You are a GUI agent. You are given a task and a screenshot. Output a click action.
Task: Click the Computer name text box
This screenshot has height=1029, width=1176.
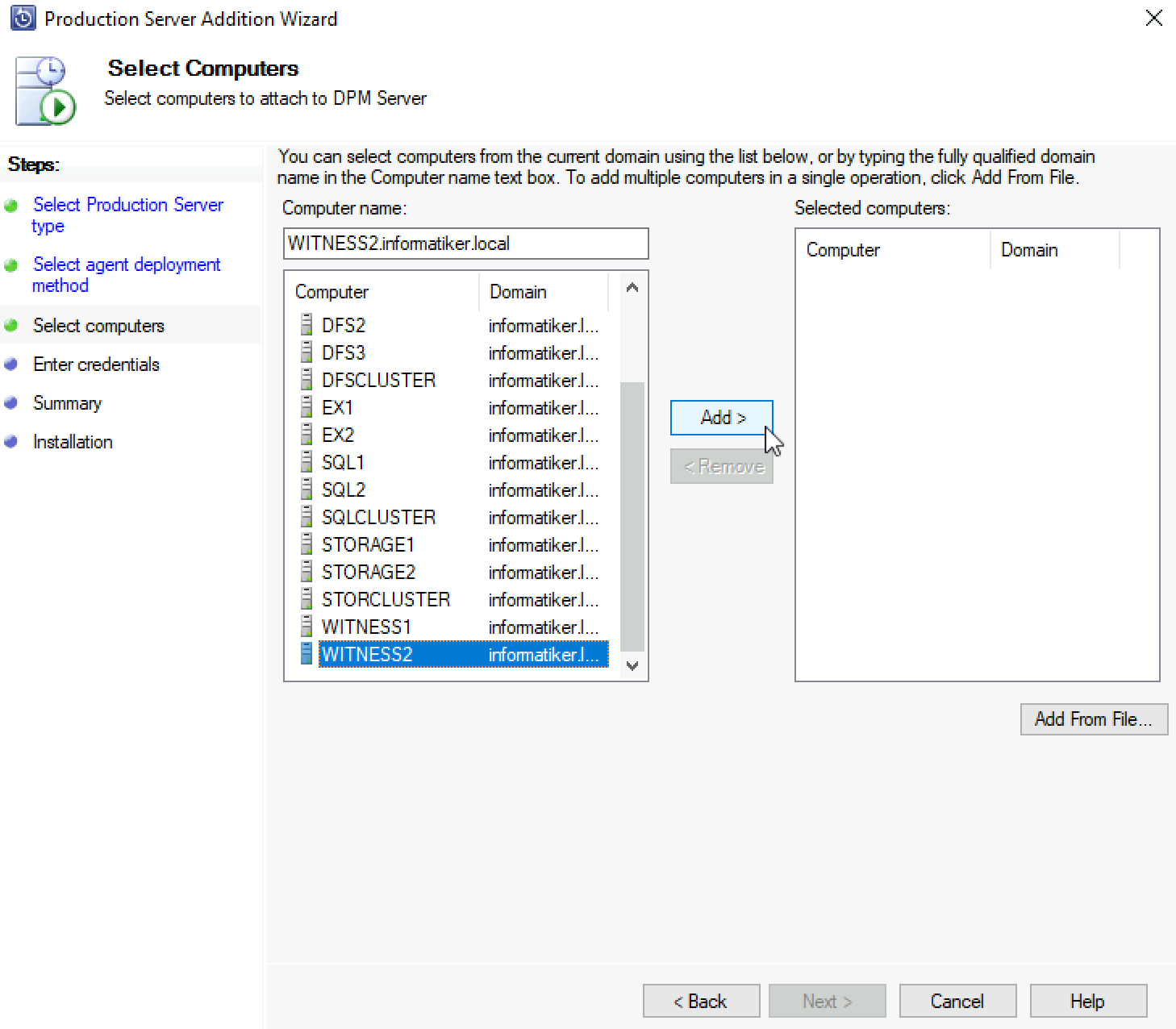[x=466, y=244]
